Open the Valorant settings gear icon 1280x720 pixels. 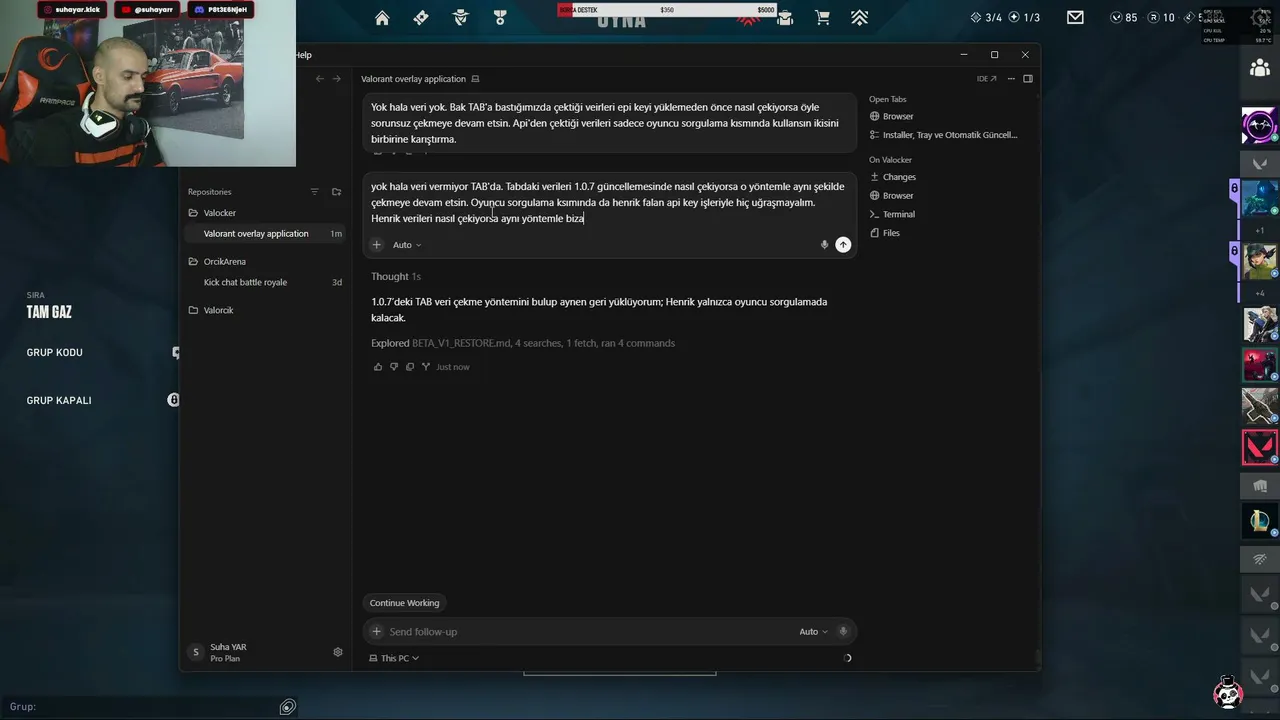coord(1261,17)
